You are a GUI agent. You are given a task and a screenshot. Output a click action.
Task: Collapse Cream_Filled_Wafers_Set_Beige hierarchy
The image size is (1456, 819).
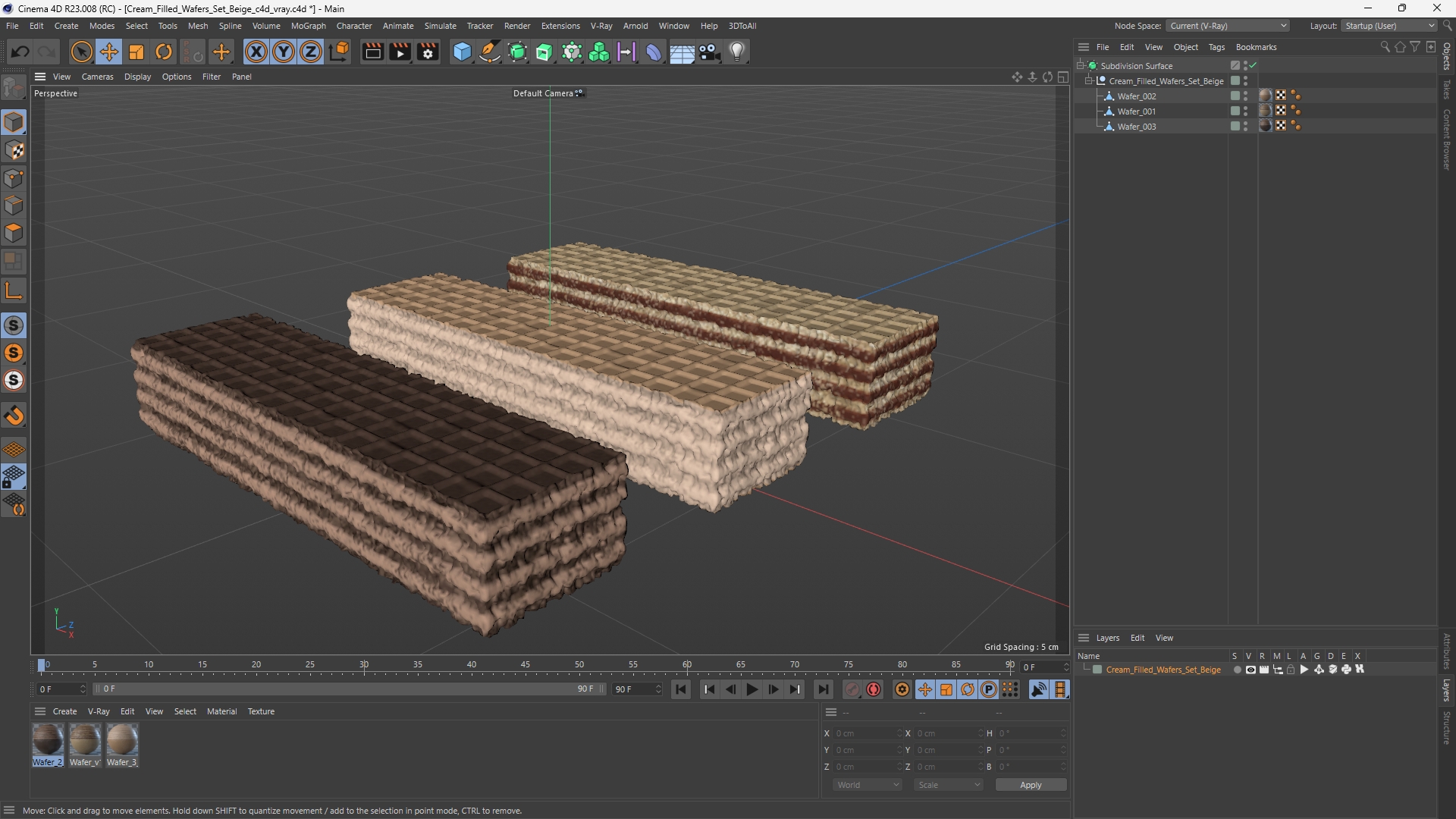(x=1089, y=80)
